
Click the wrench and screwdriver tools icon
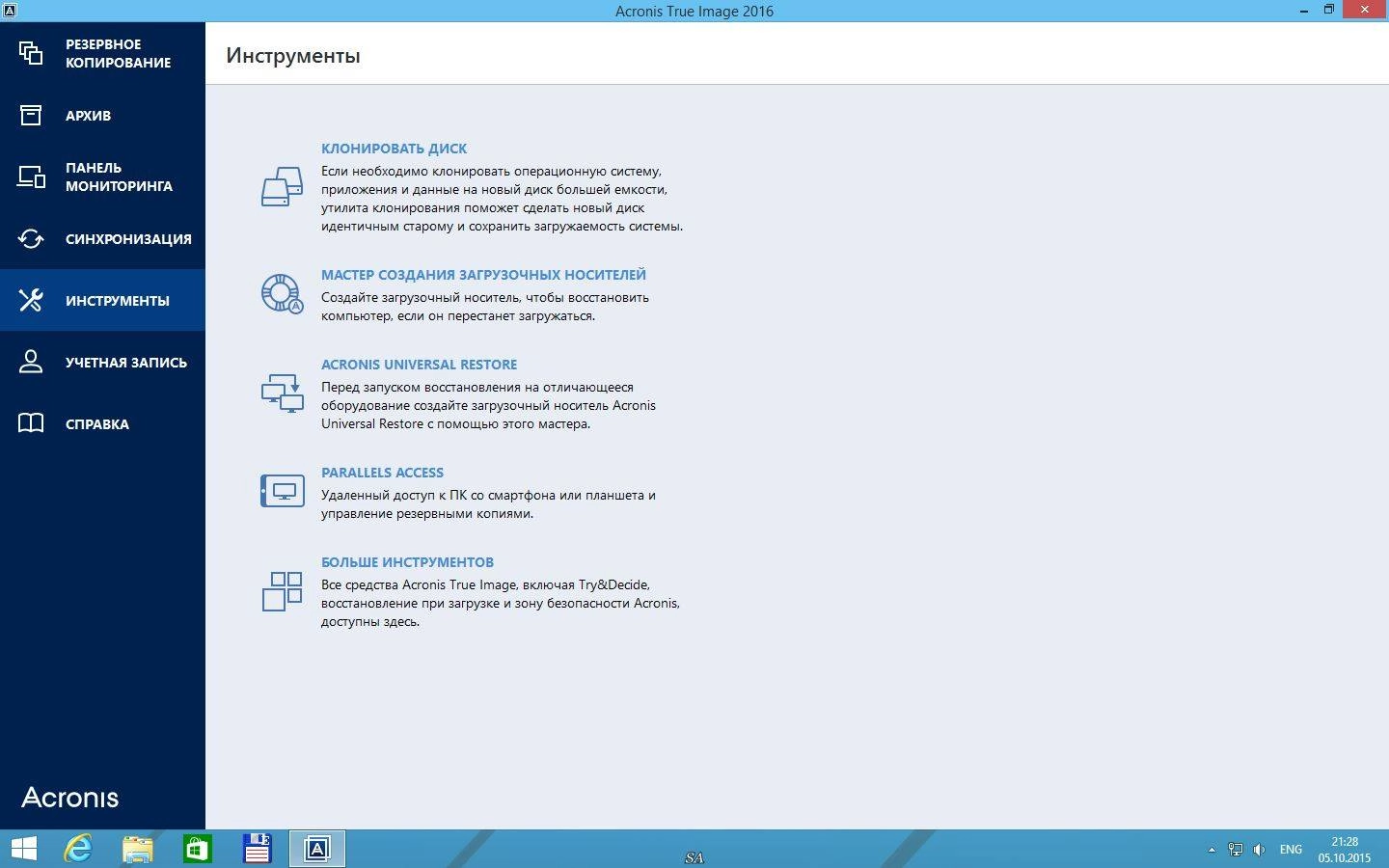tap(31, 301)
